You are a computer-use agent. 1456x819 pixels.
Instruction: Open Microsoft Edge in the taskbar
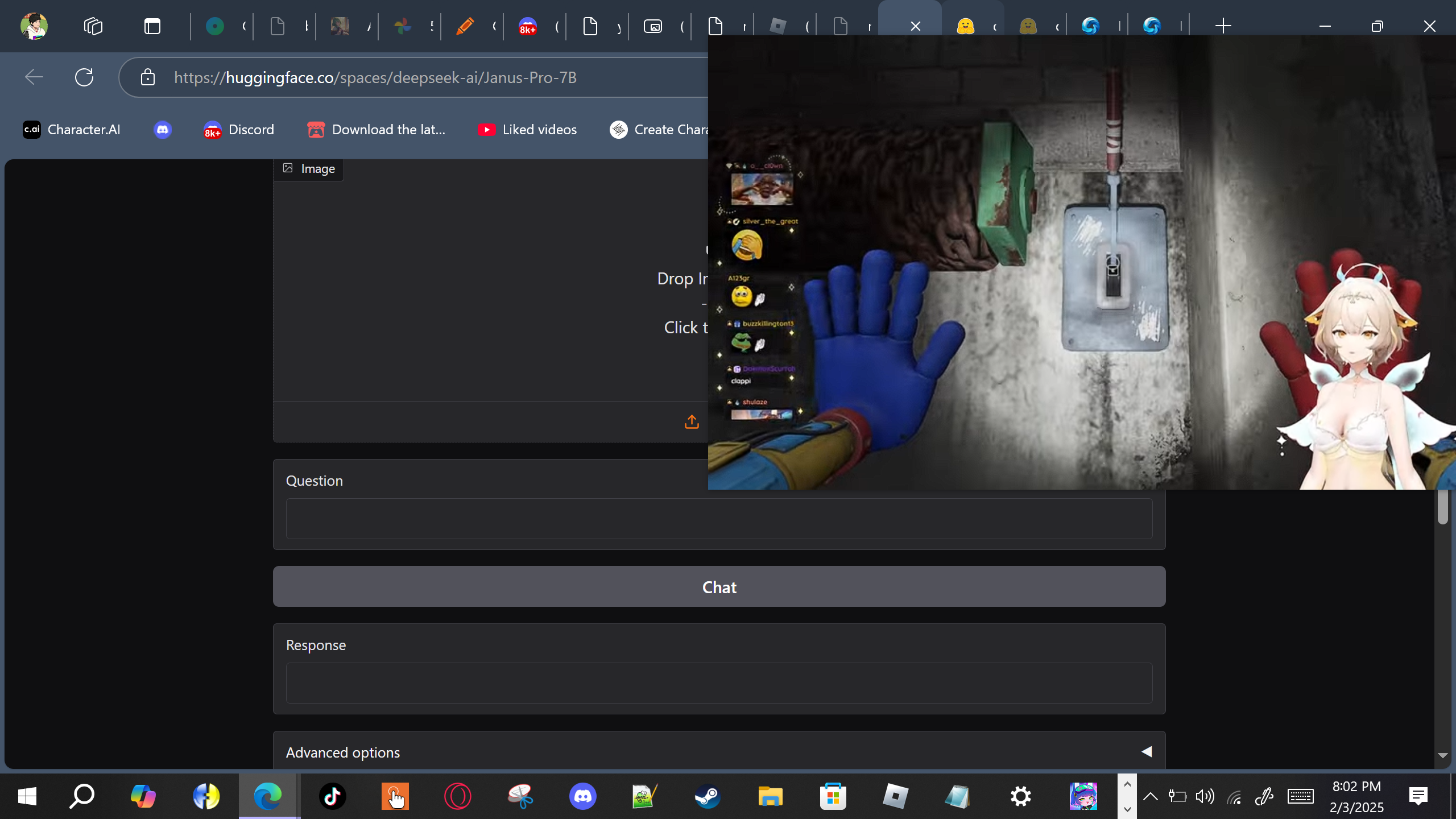(x=268, y=796)
